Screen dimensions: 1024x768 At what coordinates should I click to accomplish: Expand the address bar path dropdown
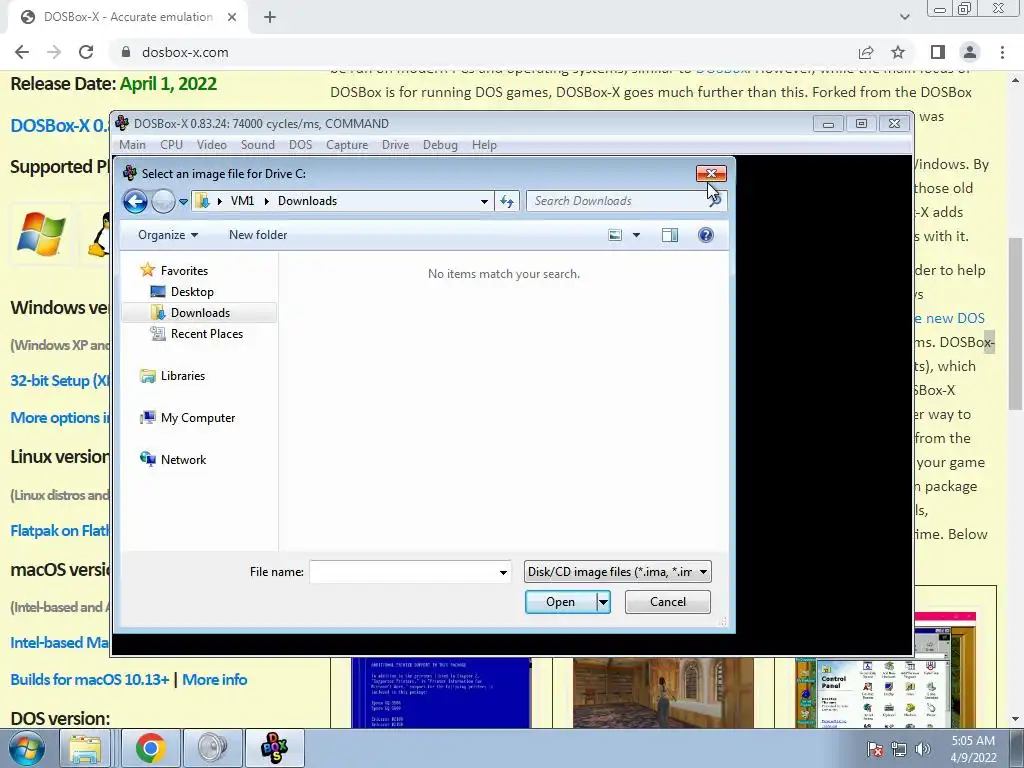point(484,201)
